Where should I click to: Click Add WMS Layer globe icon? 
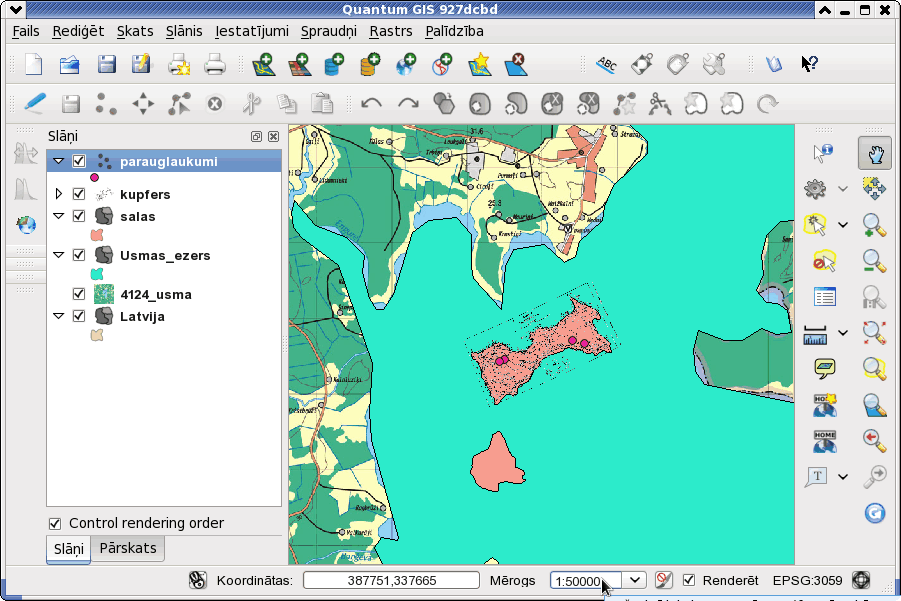click(x=406, y=64)
